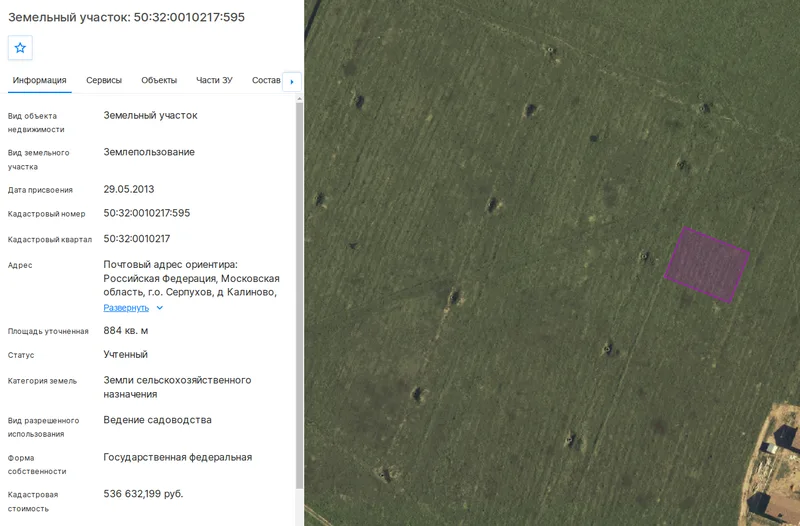This screenshot has height=526, width=800.
Task: Click the label Кадастровая стоимость
Action: tap(33, 502)
